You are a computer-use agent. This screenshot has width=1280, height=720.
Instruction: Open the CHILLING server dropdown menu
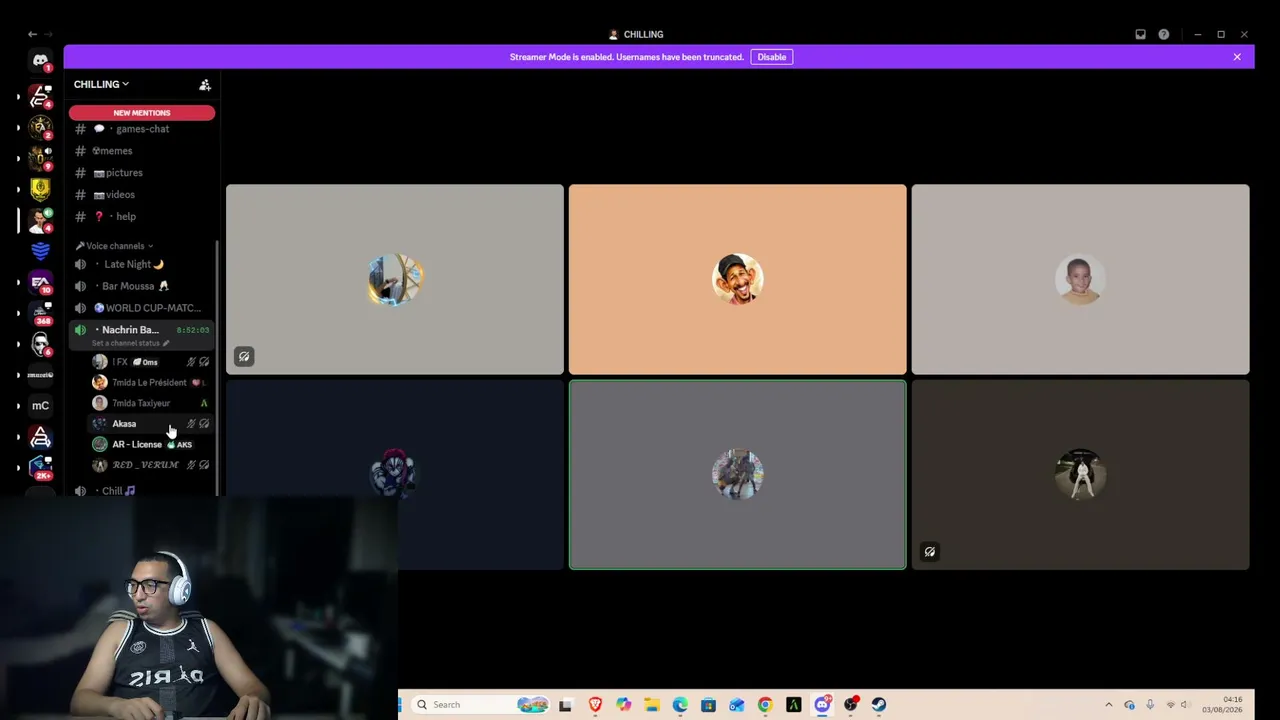point(101,84)
